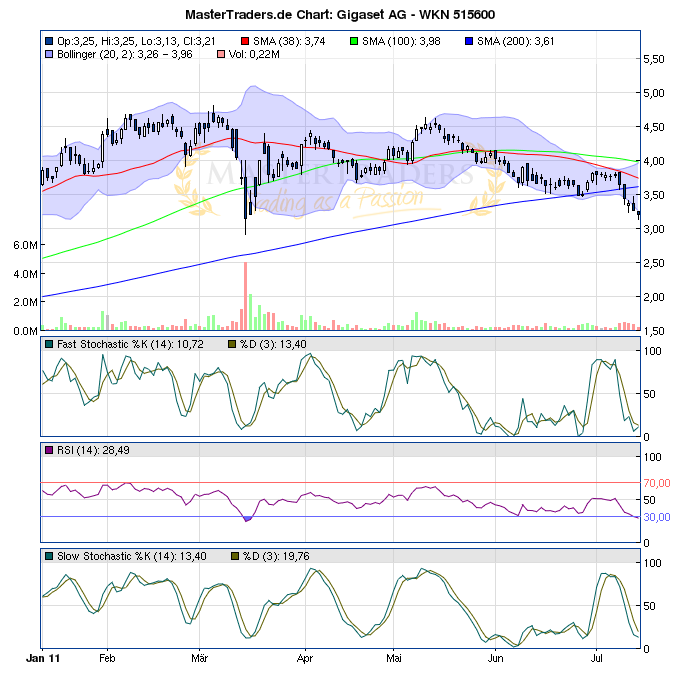The image size is (680, 684).
Task: Click the tallest pink volume bar in mid-March
Action: [246, 296]
